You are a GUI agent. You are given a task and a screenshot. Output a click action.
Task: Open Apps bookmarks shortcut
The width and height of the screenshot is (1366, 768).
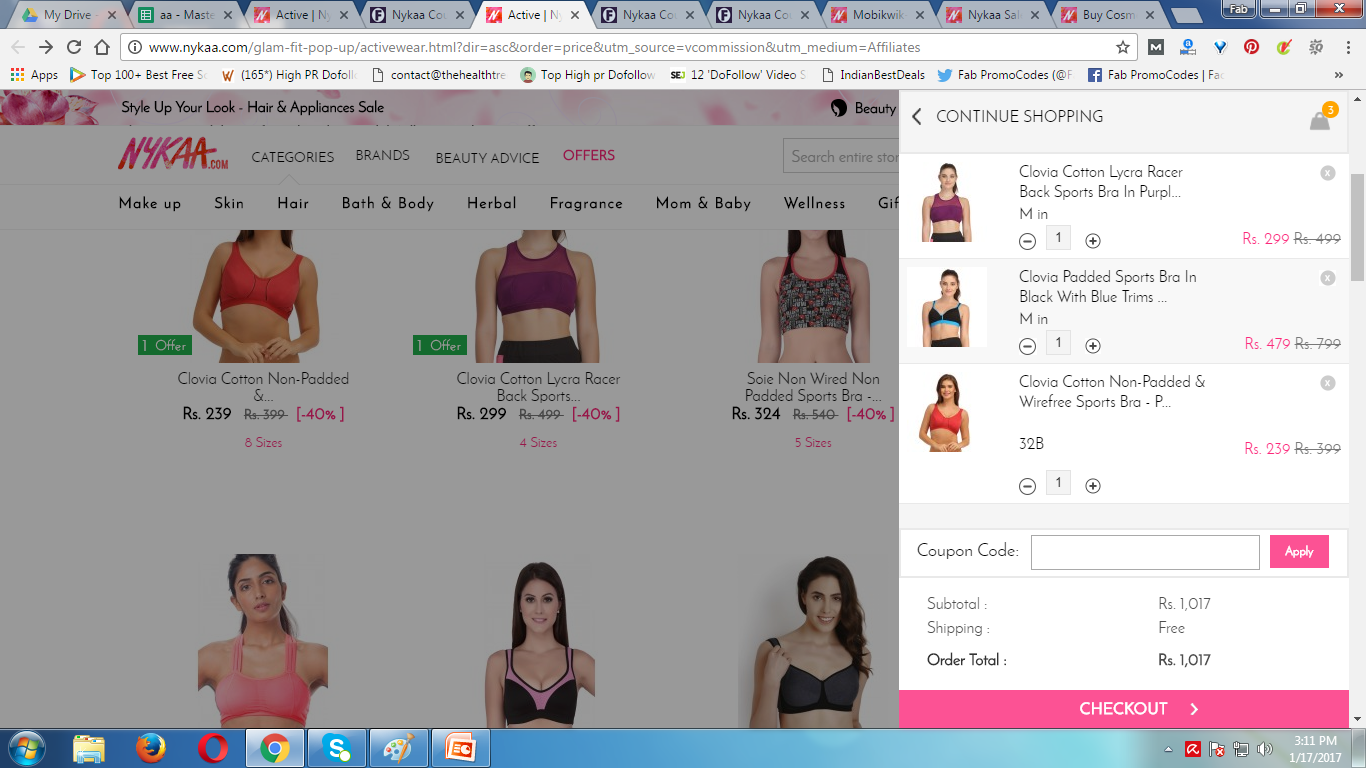(x=35, y=75)
